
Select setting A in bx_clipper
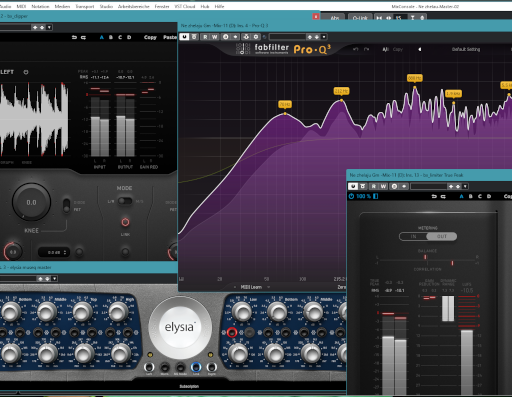[102, 37]
